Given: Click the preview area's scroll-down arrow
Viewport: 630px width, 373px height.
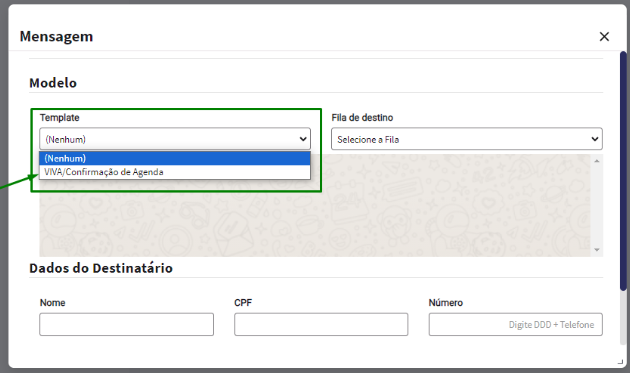Looking at the screenshot, I should tap(597, 250).
